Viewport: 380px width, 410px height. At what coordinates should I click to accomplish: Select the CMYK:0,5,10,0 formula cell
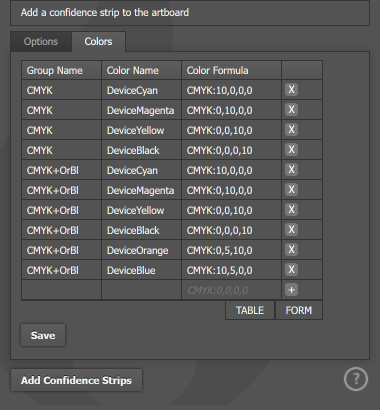231,250
